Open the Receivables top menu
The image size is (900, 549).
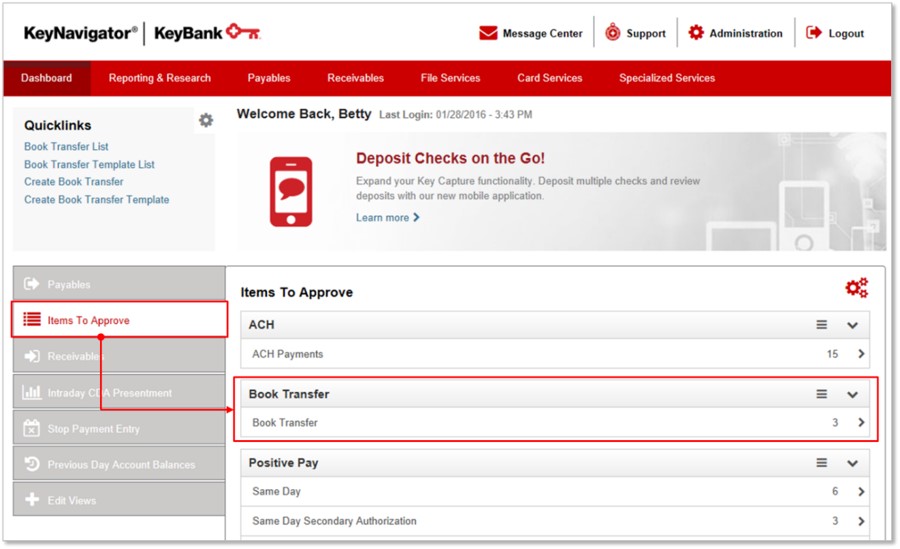pyautogui.click(x=355, y=78)
